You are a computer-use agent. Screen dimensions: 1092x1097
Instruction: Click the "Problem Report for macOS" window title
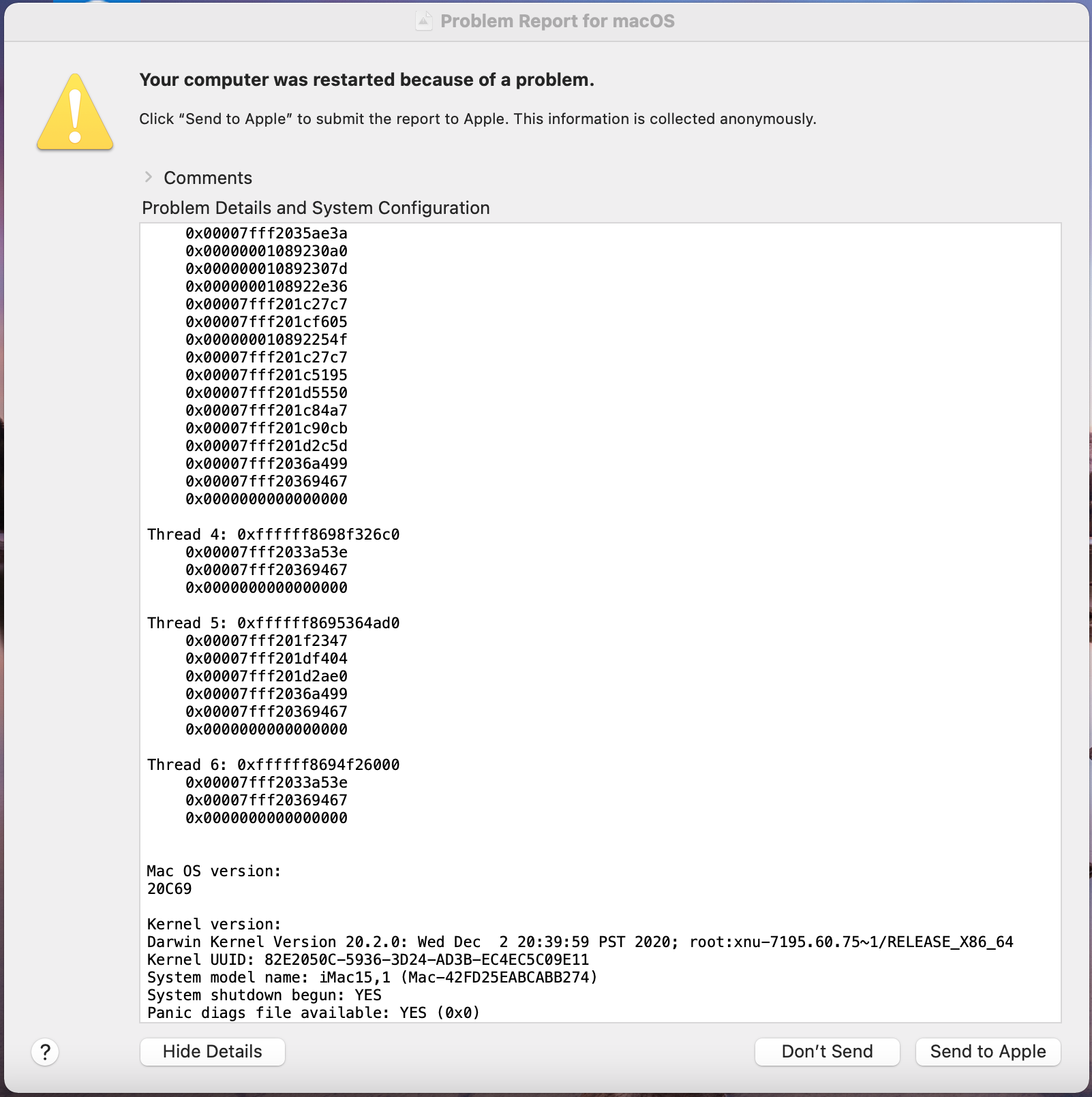[x=558, y=21]
